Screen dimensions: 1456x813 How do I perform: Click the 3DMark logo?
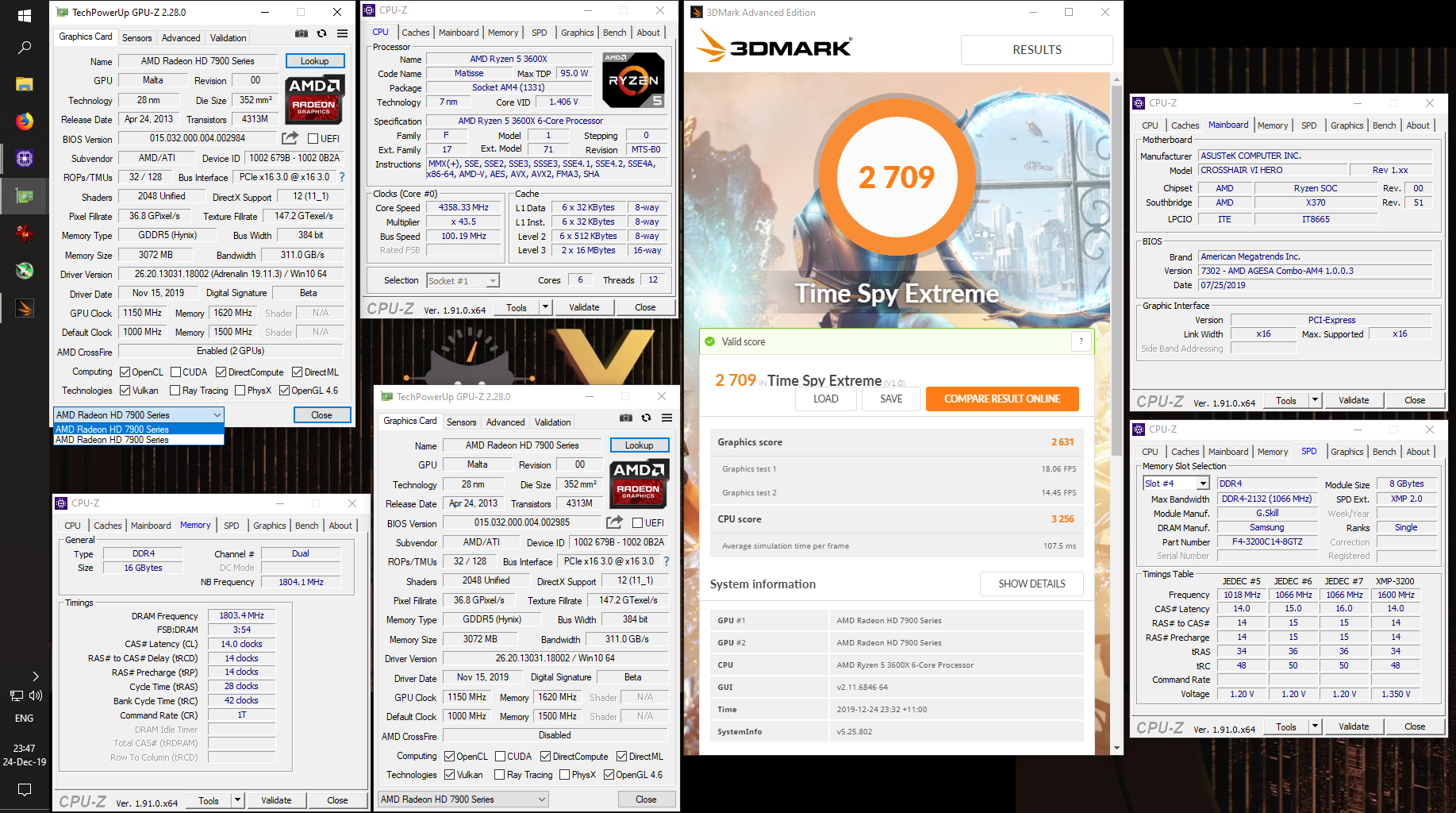click(774, 47)
